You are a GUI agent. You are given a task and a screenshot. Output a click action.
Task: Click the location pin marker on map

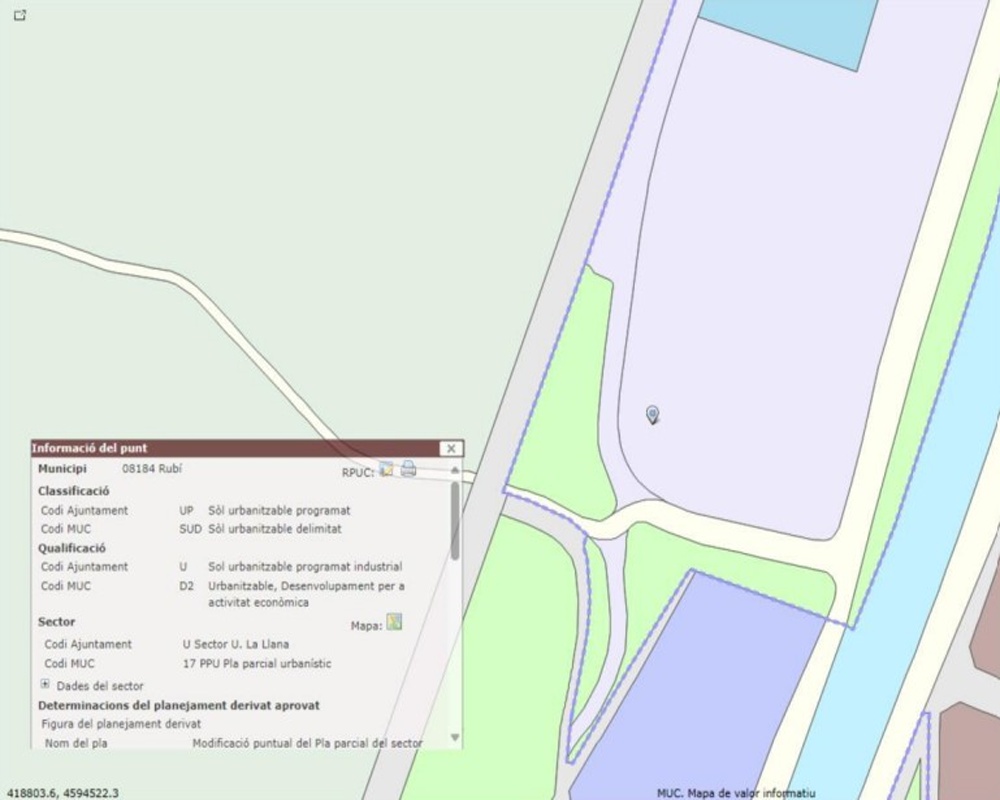(x=653, y=414)
